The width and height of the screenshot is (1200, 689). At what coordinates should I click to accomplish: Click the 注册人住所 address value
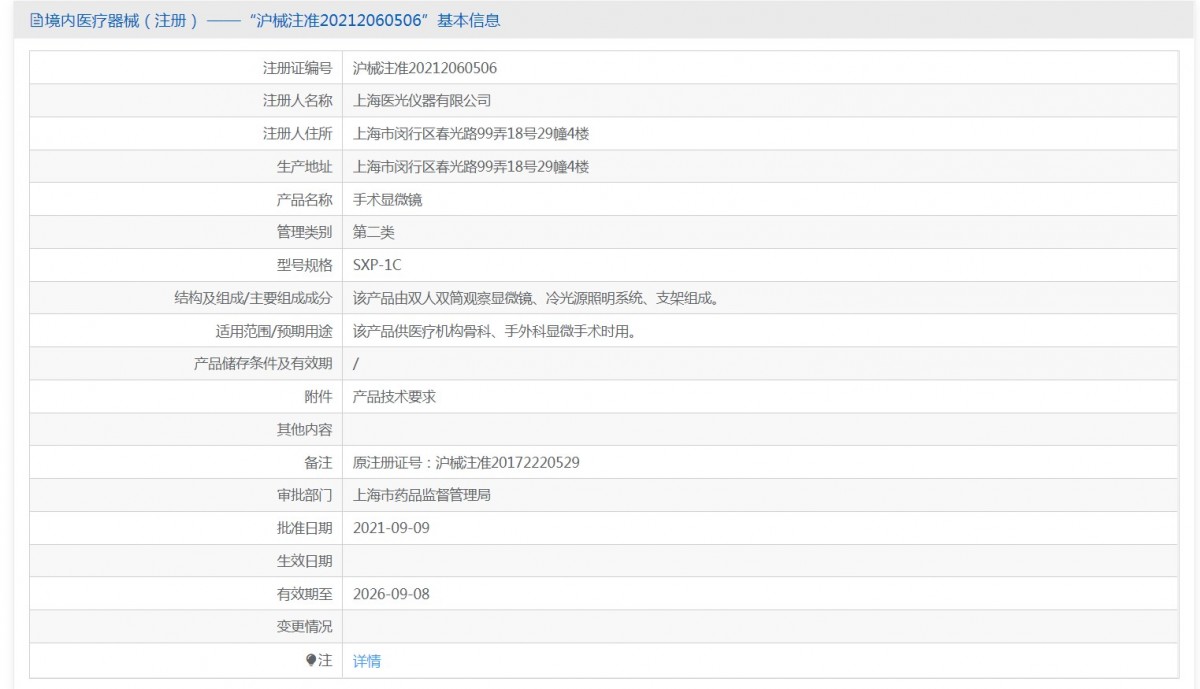click(x=471, y=134)
